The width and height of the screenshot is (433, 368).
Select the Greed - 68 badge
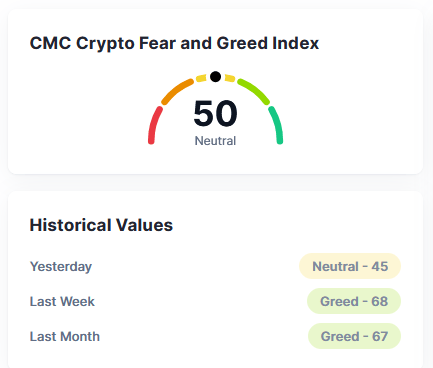click(x=354, y=301)
